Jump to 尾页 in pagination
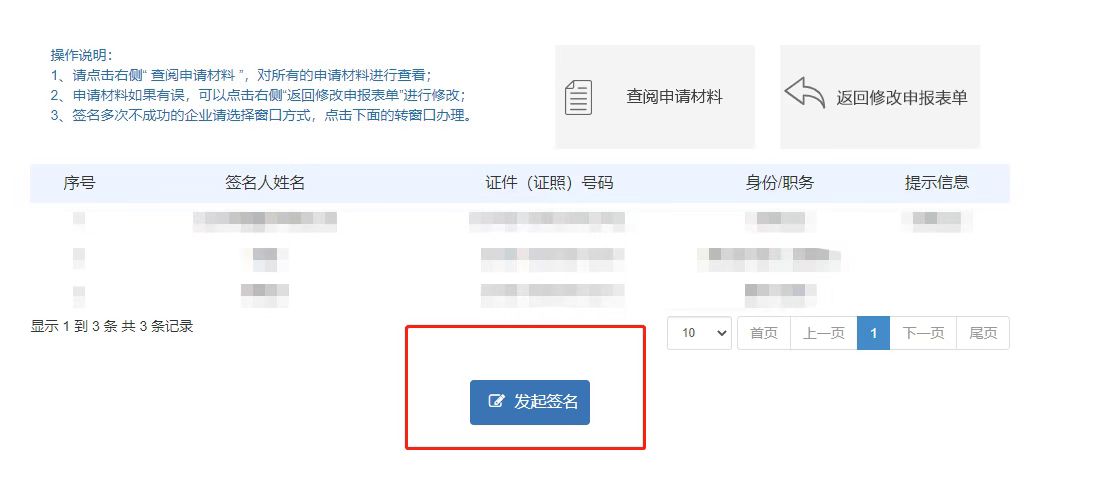The width and height of the screenshot is (1110, 489). click(x=983, y=333)
